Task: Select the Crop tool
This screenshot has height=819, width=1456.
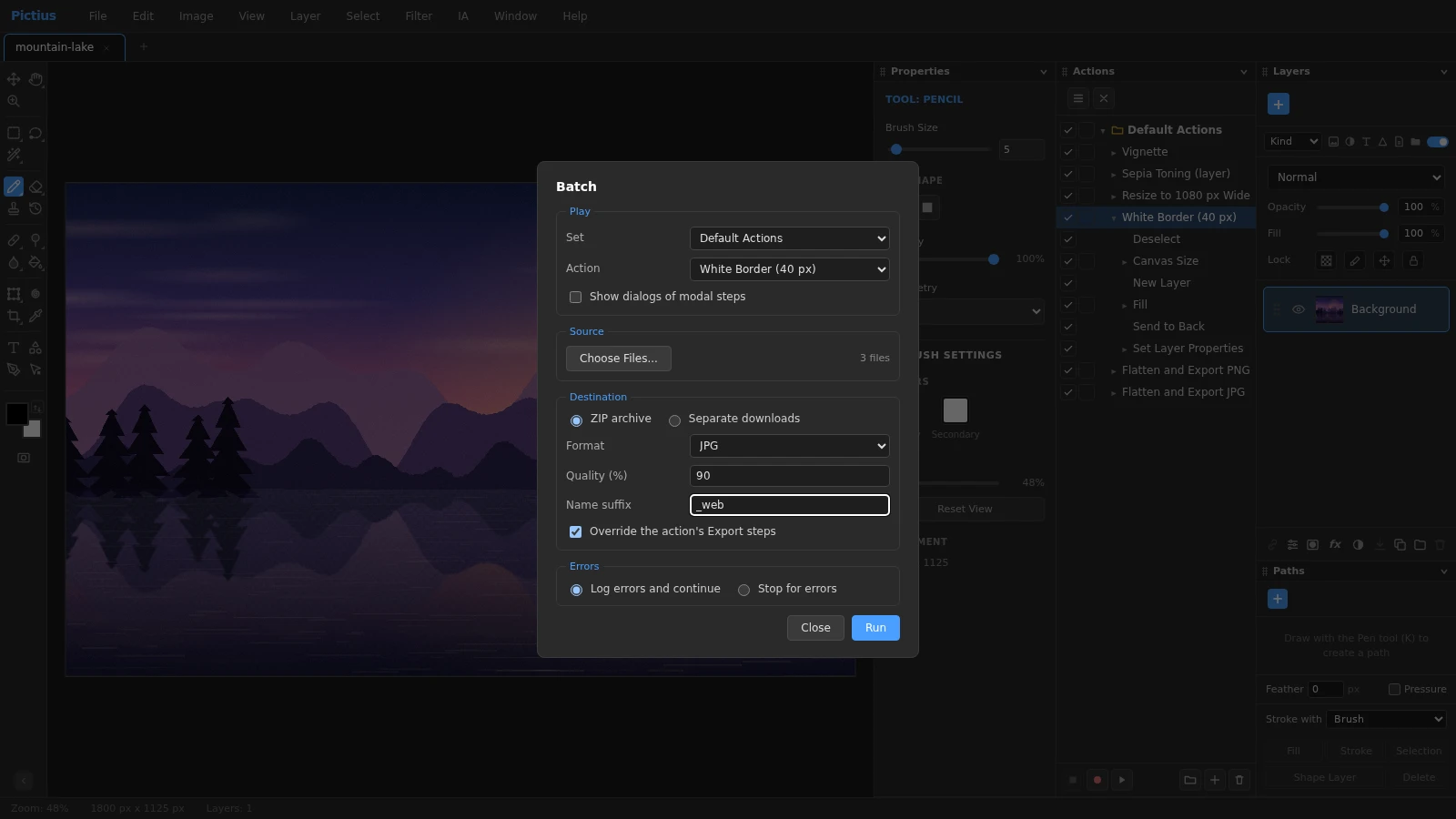Action: [14, 316]
